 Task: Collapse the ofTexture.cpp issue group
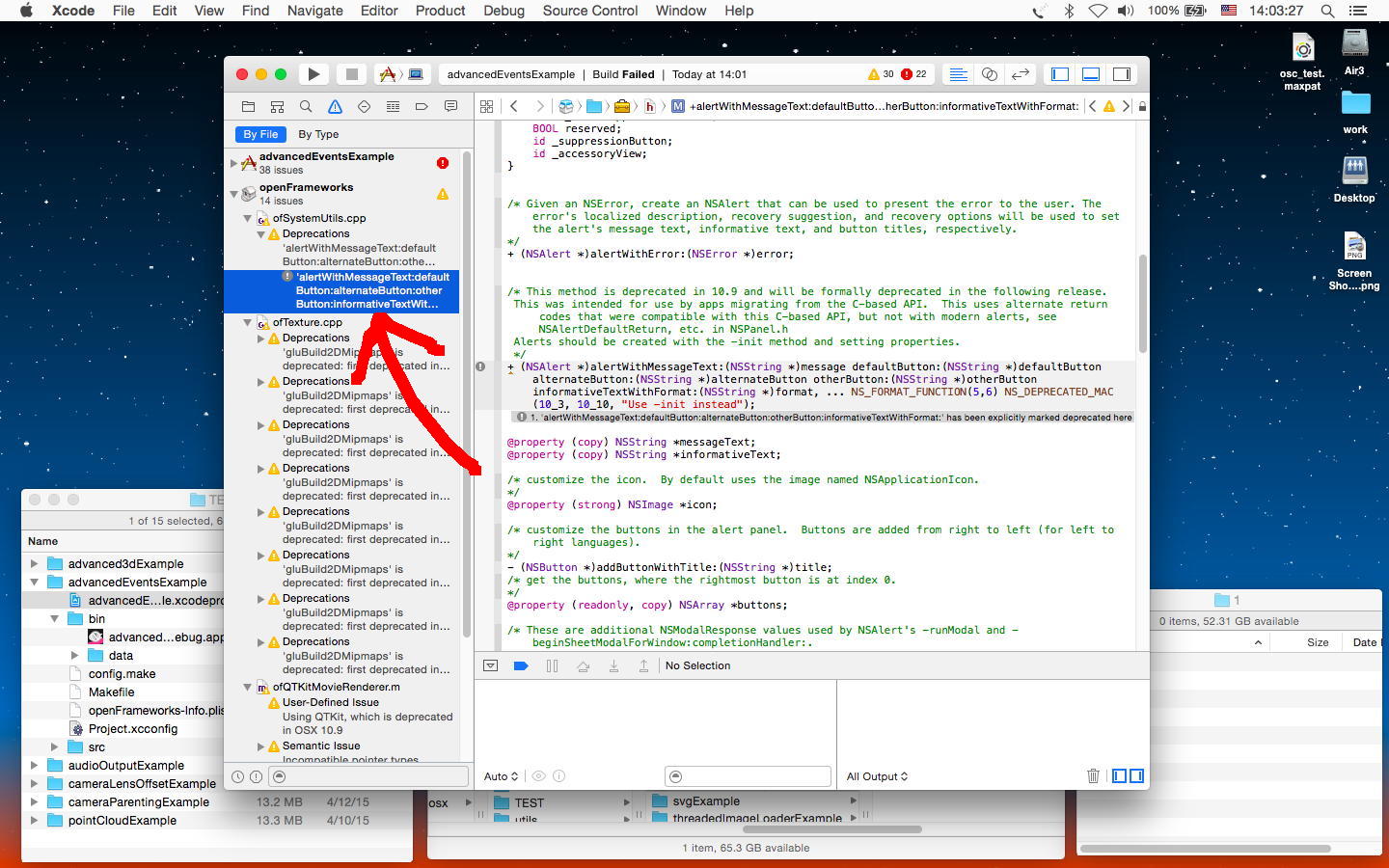click(248, 322)
